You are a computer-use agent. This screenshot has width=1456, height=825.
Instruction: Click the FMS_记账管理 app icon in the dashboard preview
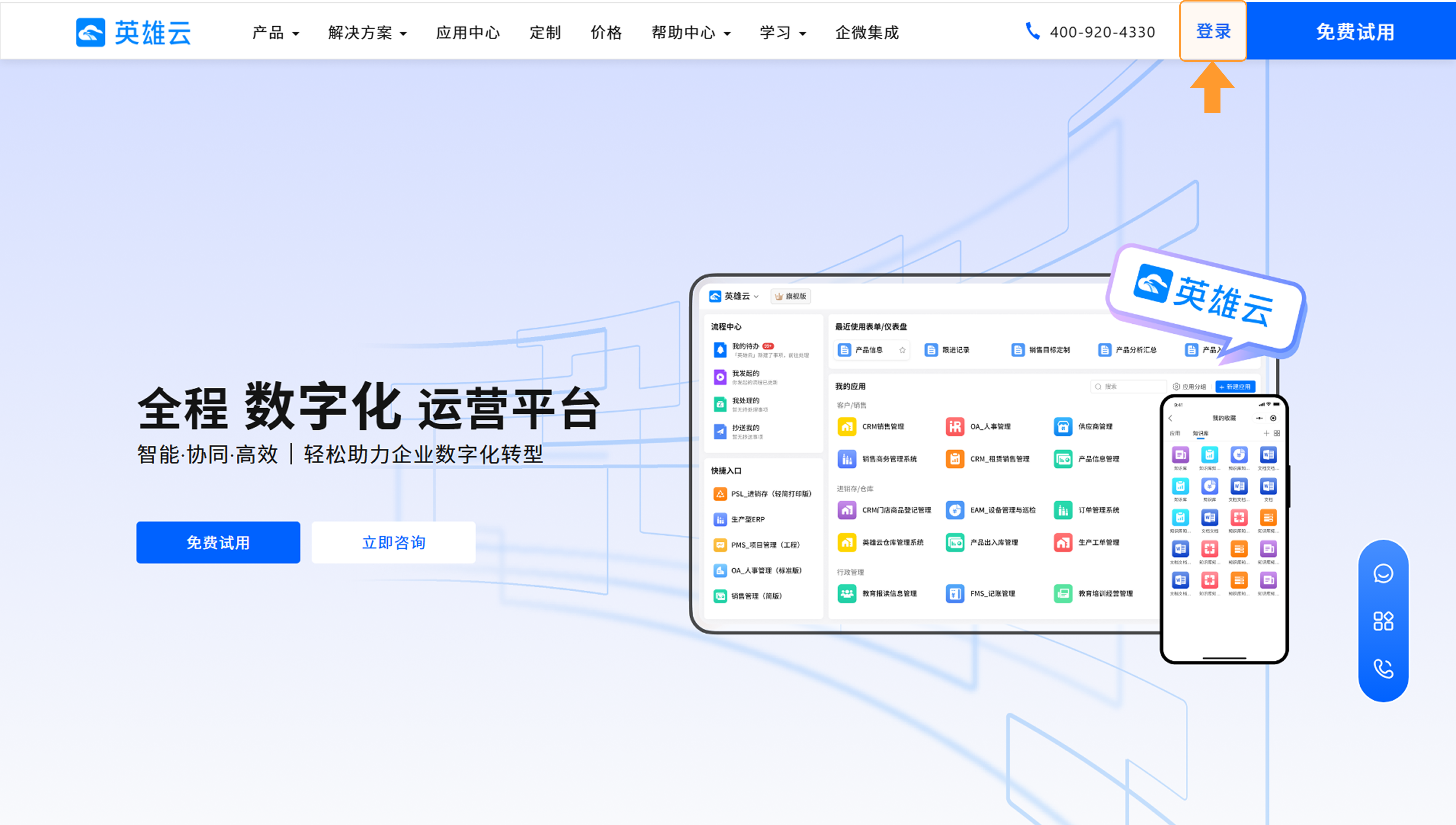coord(955,593)
